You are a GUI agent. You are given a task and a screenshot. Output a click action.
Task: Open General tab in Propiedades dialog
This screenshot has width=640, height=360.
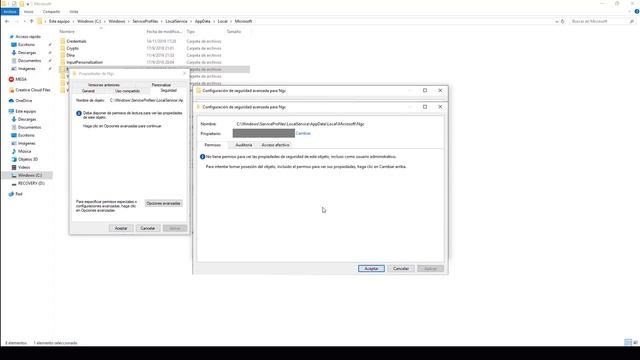pyautogui.click(x=88, y=91)
